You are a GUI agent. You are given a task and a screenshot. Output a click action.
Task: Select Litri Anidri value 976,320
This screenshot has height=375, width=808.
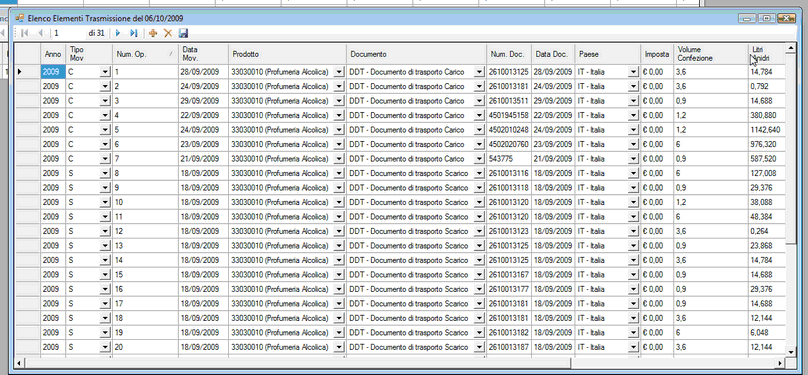766,144
